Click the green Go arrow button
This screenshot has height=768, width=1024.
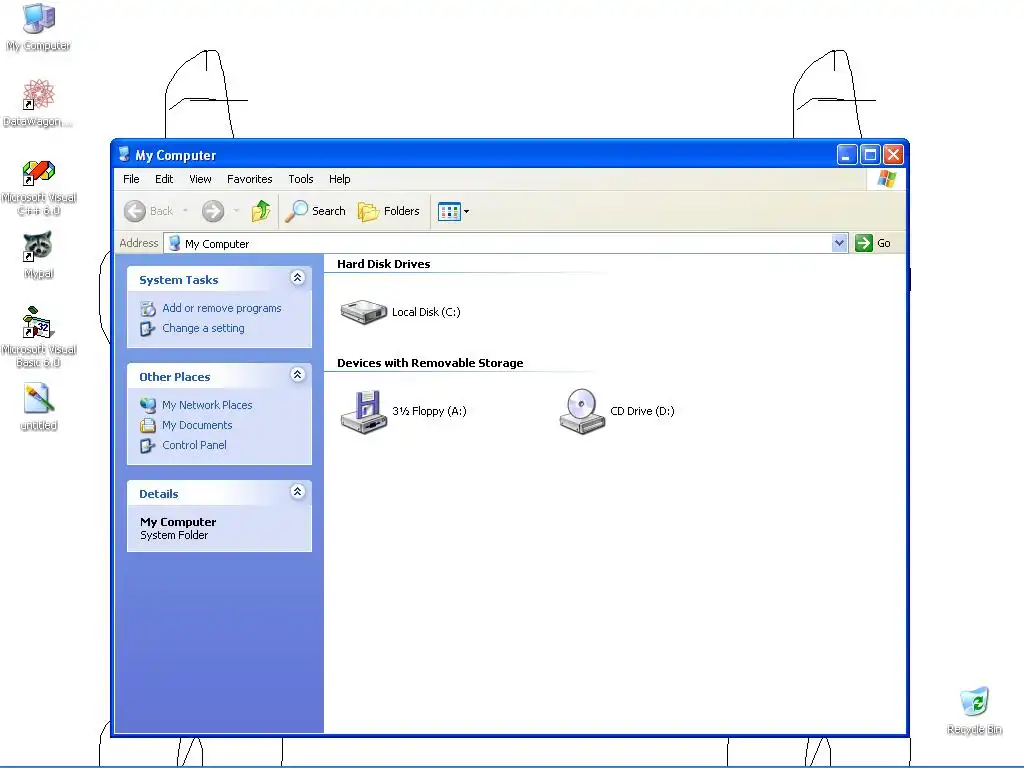point(863,243)
